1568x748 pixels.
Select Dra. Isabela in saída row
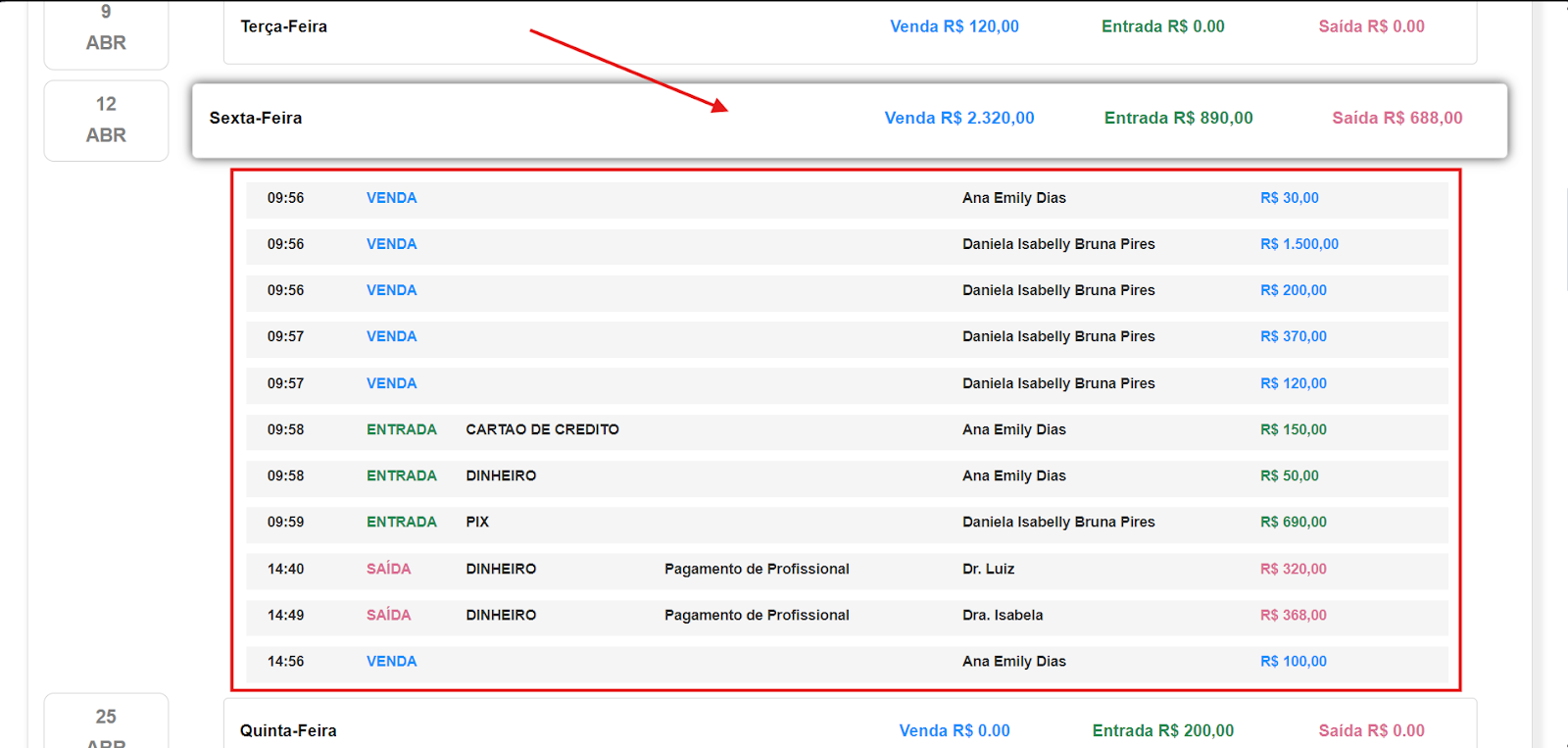pos(1003,615)
